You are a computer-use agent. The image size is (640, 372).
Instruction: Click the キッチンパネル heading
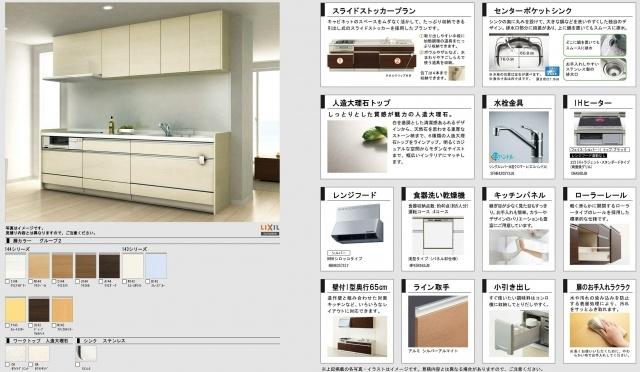coord(520,195)
